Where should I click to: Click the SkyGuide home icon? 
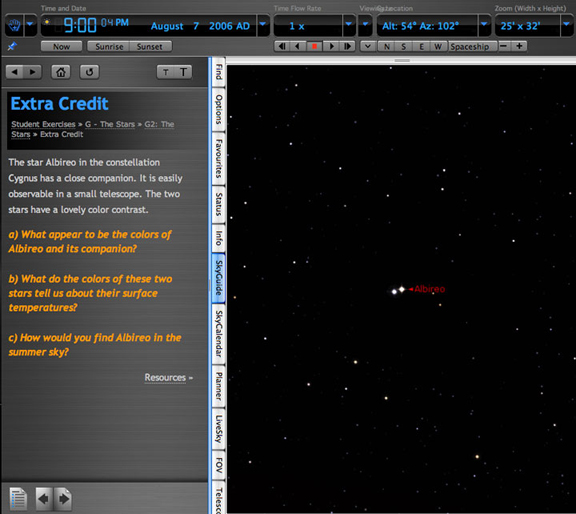pyautogui.click(x=61, y=72)
